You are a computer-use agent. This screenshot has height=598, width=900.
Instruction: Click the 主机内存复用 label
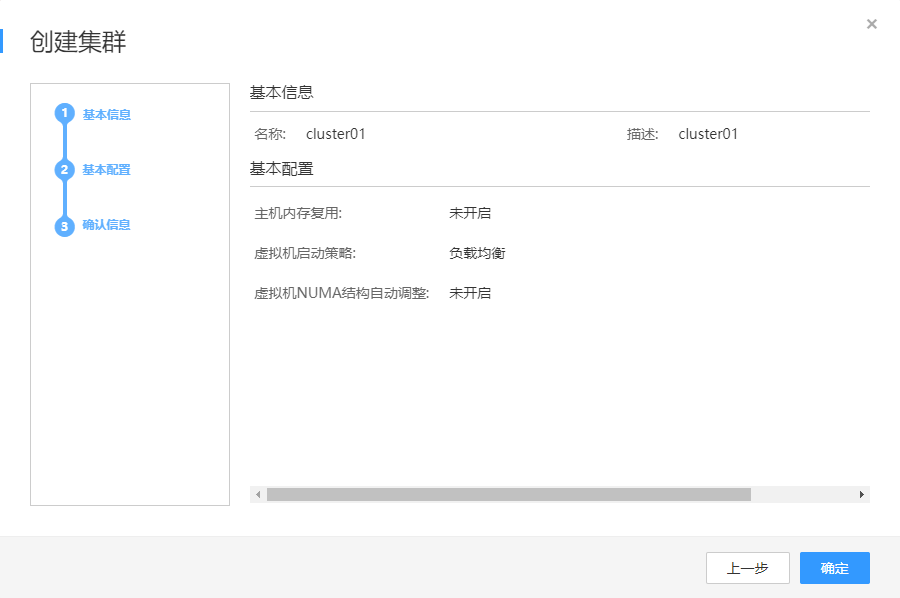point(298,213)
